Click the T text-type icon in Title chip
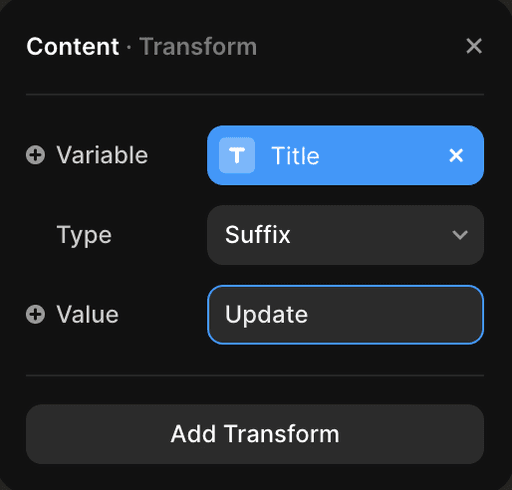The image size is (512, 490). pos(237,155)
